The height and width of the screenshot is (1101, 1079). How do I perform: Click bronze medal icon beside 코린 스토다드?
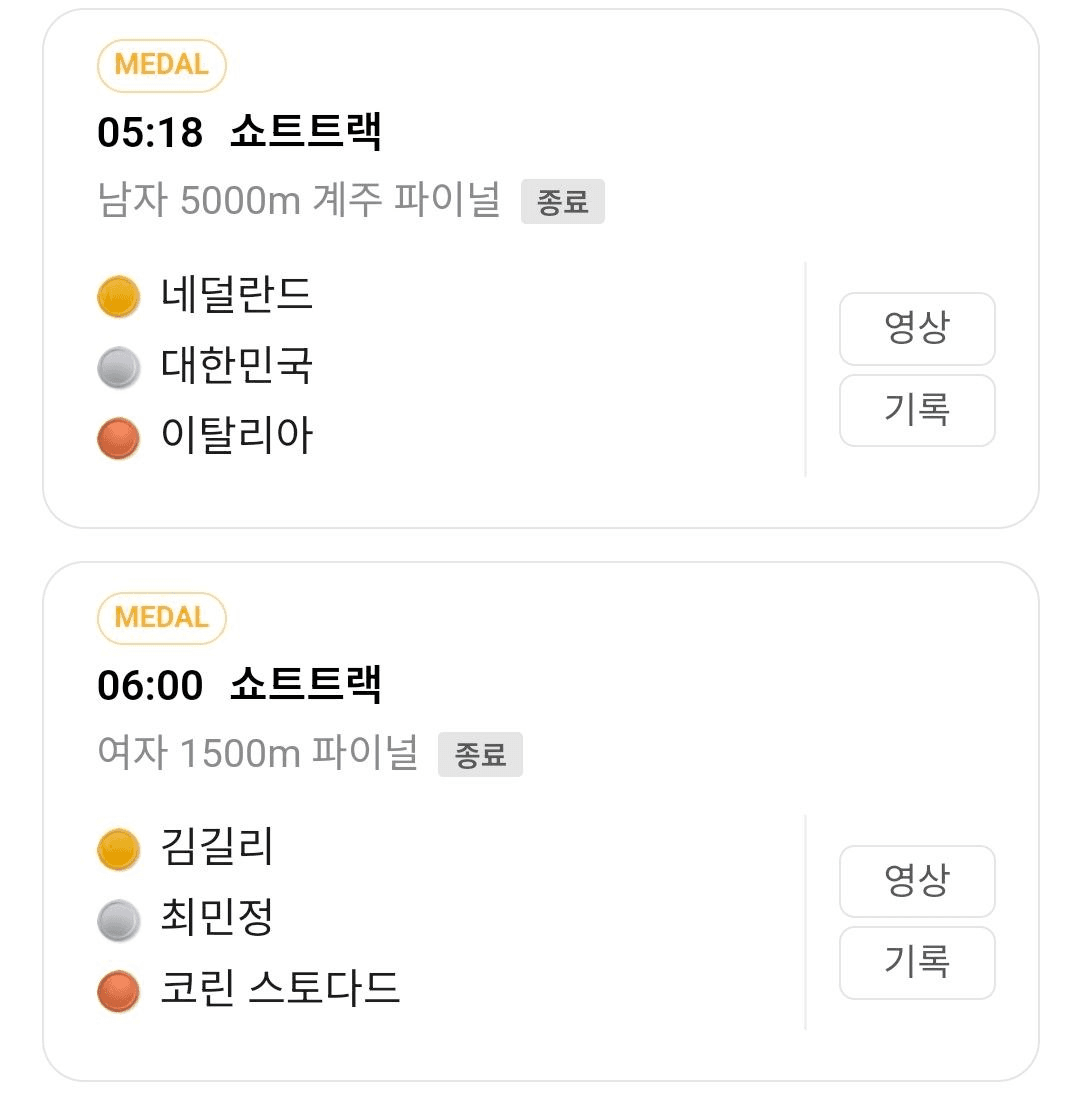(118, 992)
